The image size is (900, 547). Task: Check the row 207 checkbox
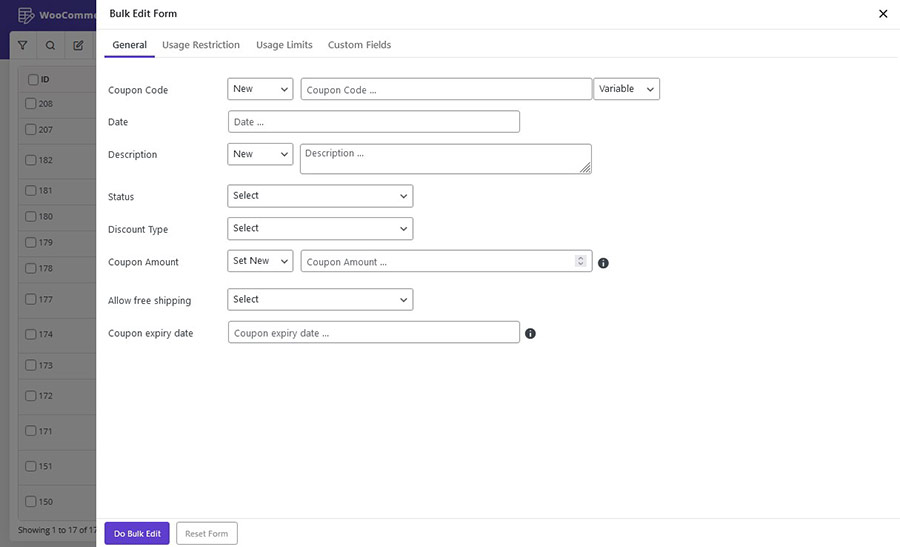(30, 129)
